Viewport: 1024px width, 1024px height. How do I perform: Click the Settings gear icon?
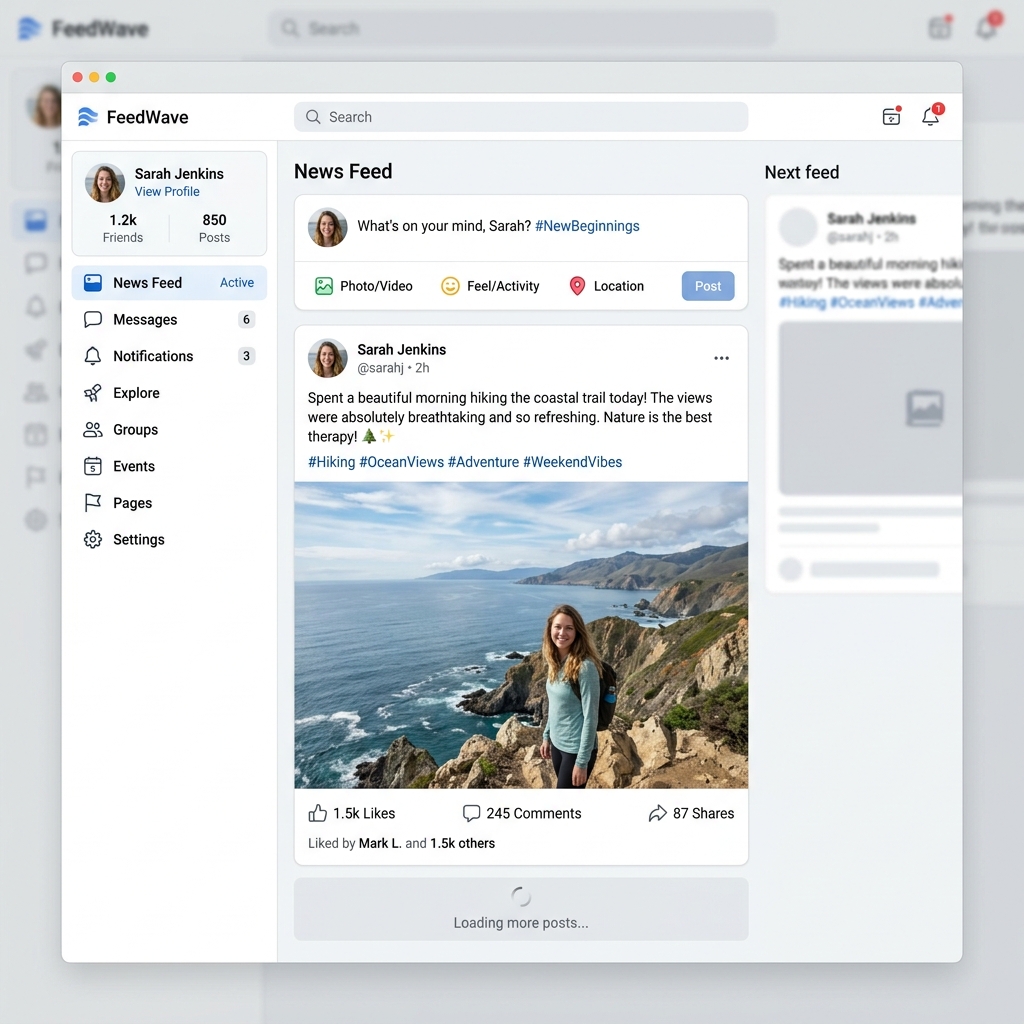click(93, 539)
